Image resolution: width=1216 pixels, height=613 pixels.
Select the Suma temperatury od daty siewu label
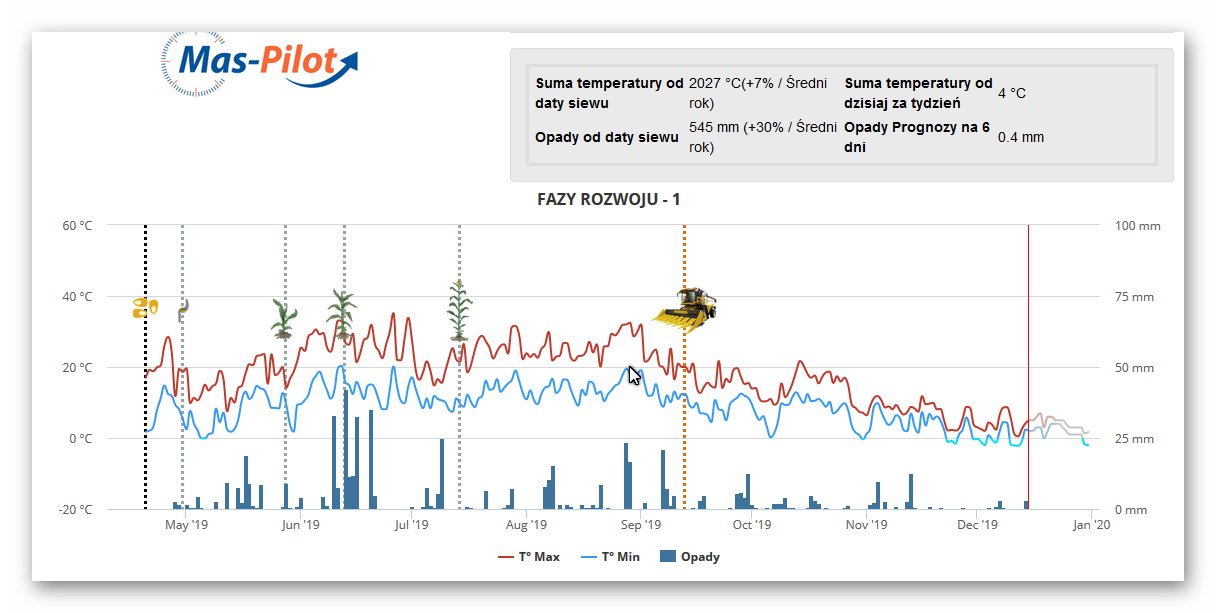(609, 93)
